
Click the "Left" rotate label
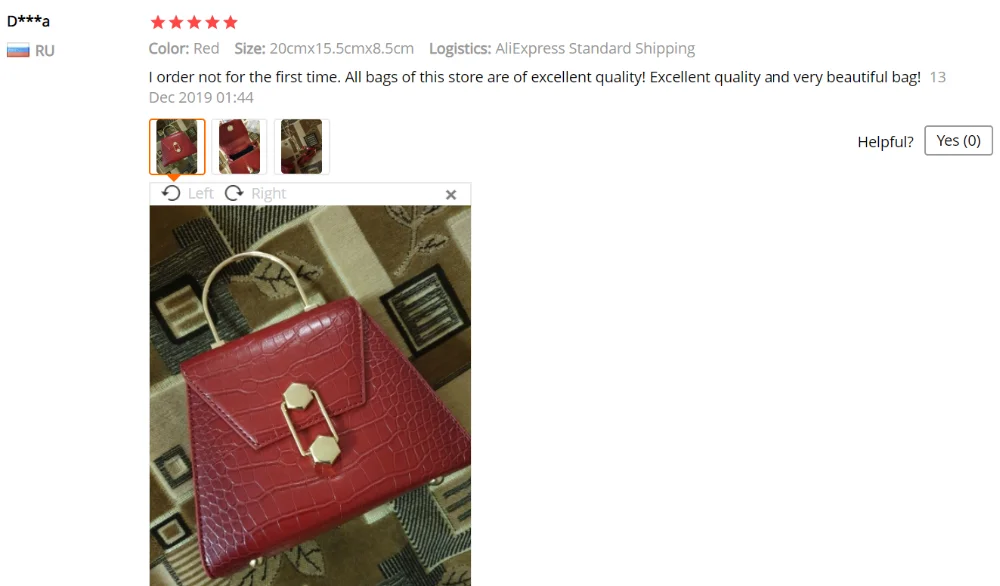click(x=200, y=193)
